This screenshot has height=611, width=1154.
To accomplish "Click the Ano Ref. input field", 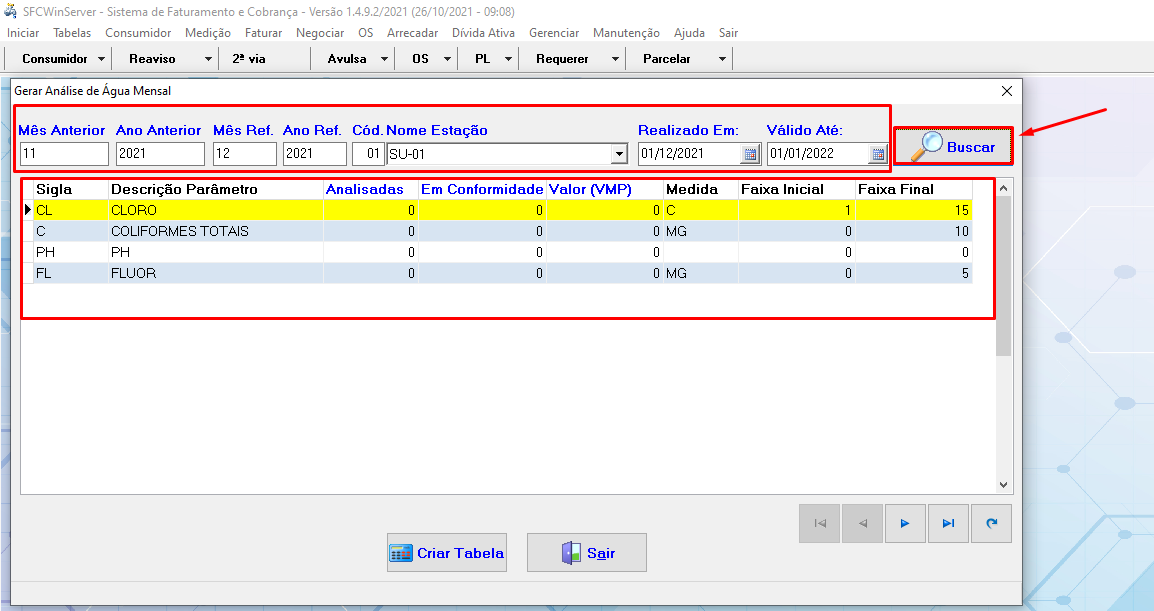I will tap(314, 154).
